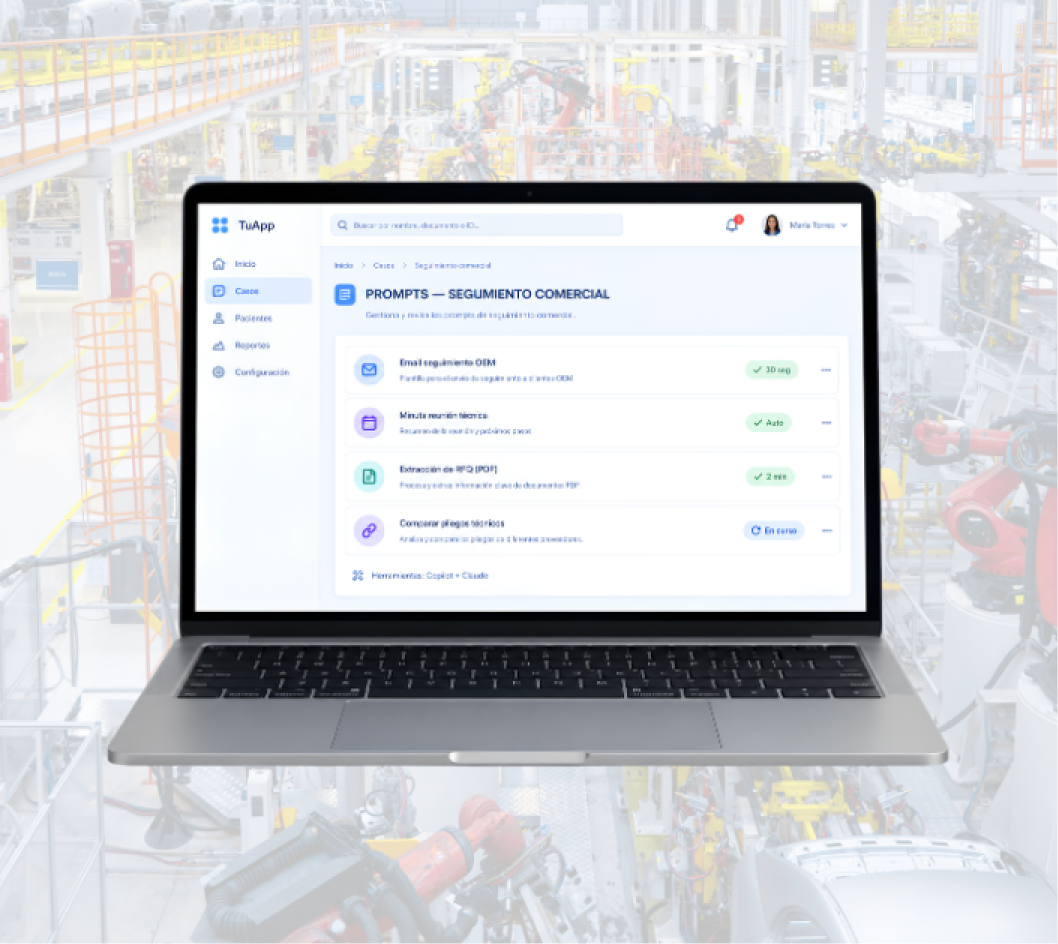Image resolution: width=1058 pixels, height=944 pixels.
Task: Click the Pacientes person icon
Action: (219, 318)
